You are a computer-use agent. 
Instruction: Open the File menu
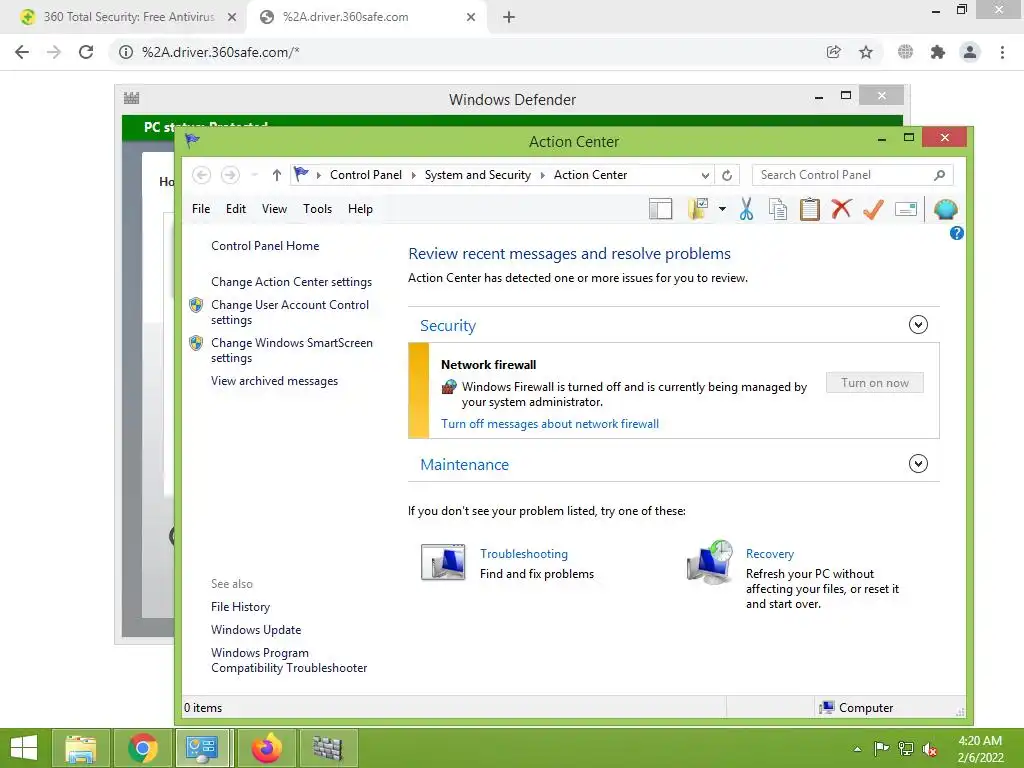coord(200,209)
